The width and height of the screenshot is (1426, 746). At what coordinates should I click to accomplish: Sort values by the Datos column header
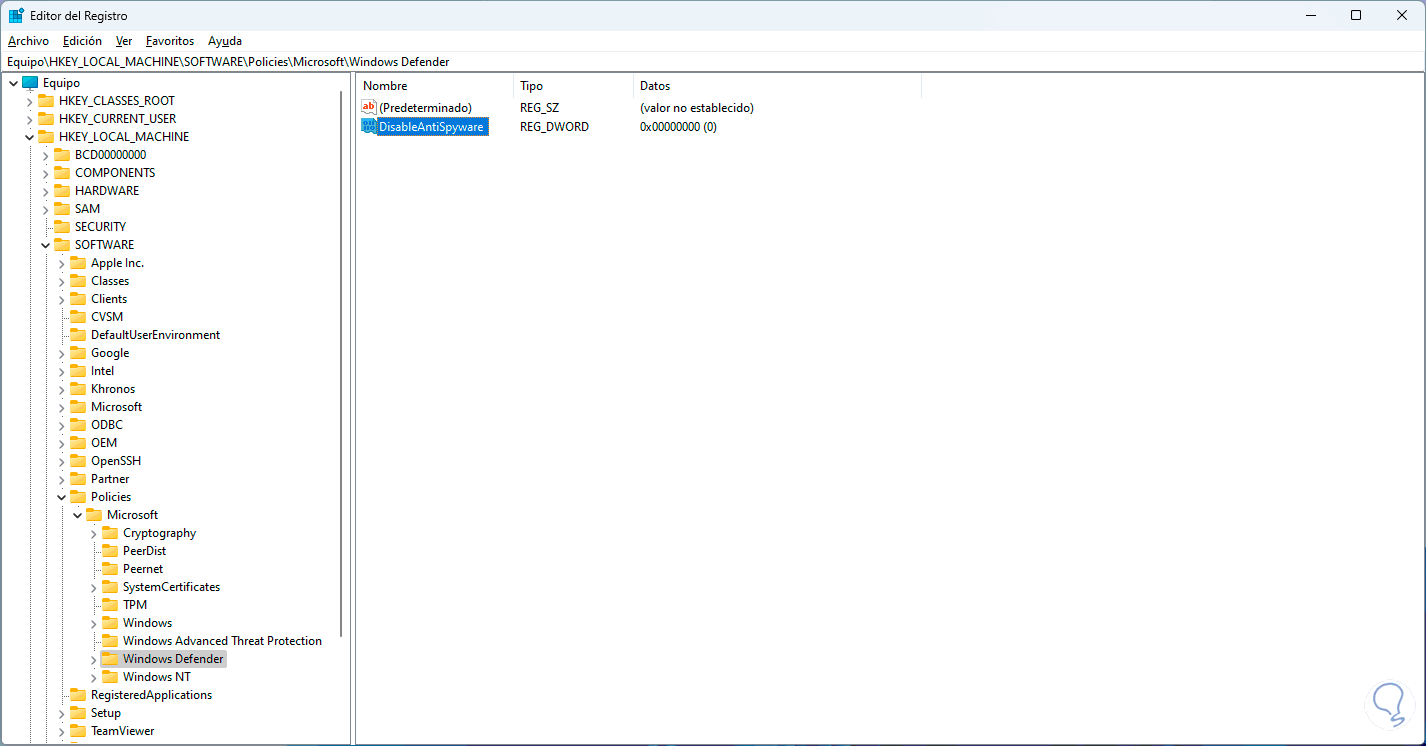point(777,86)
